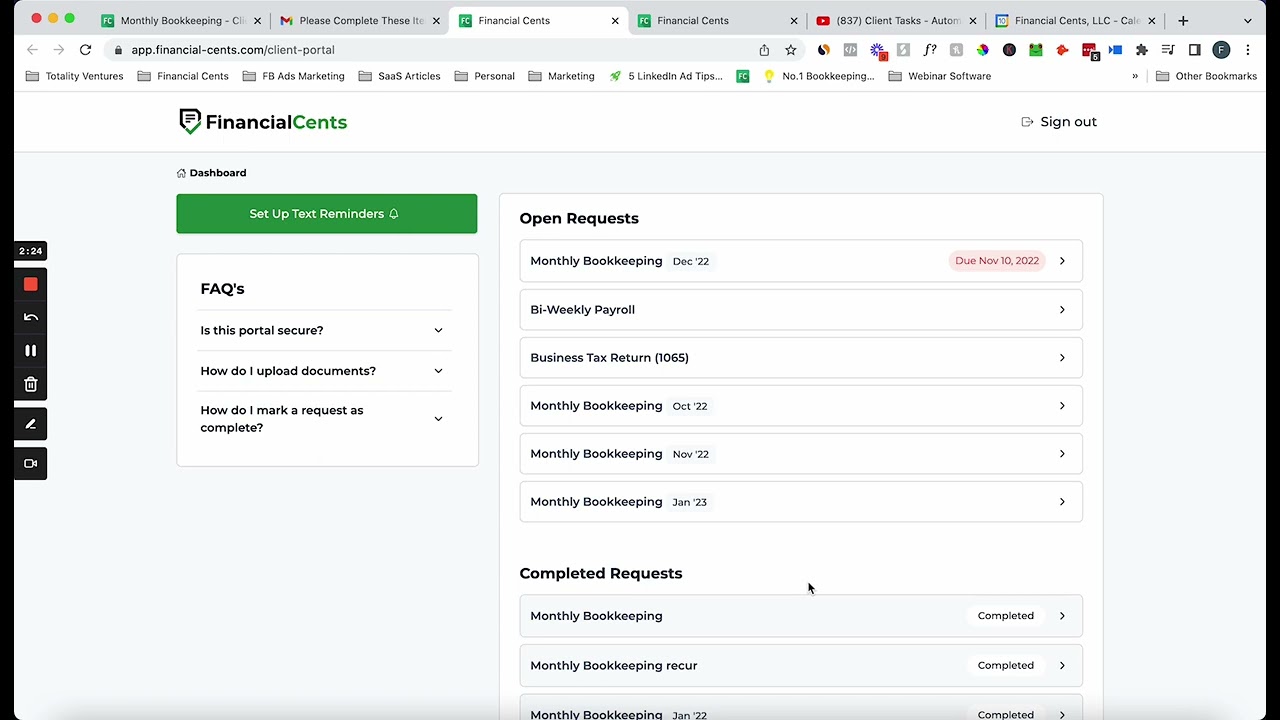Click the 'Due Nov 10, 2022' badge
This screenshot has width=1280, height=720.
pyautogui.click(x=997, y=261)
